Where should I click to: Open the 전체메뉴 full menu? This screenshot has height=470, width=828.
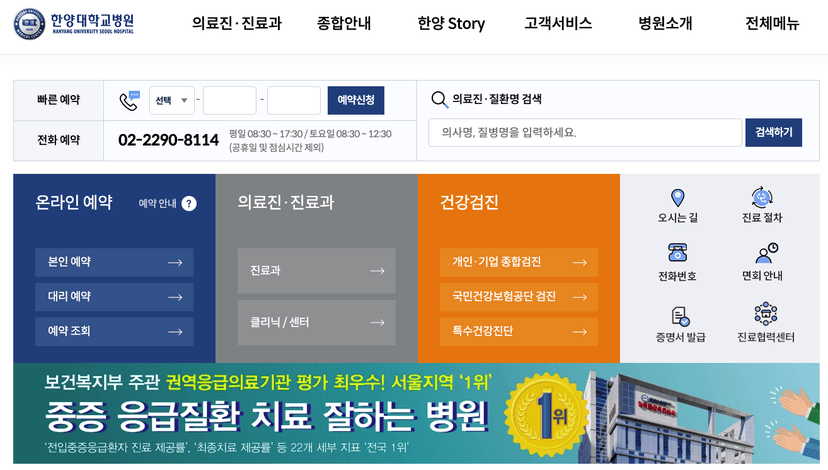(x=772, y=23)
